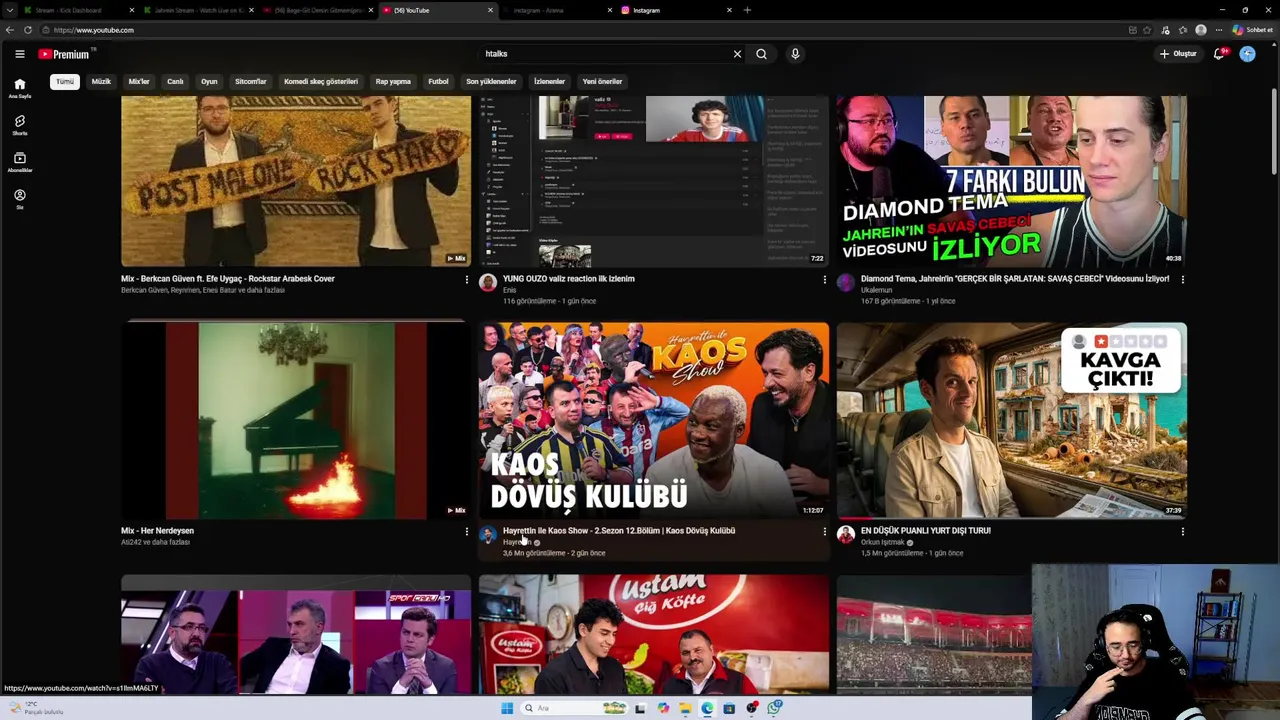Switch to the Instagram browser tab

point(677,10)
